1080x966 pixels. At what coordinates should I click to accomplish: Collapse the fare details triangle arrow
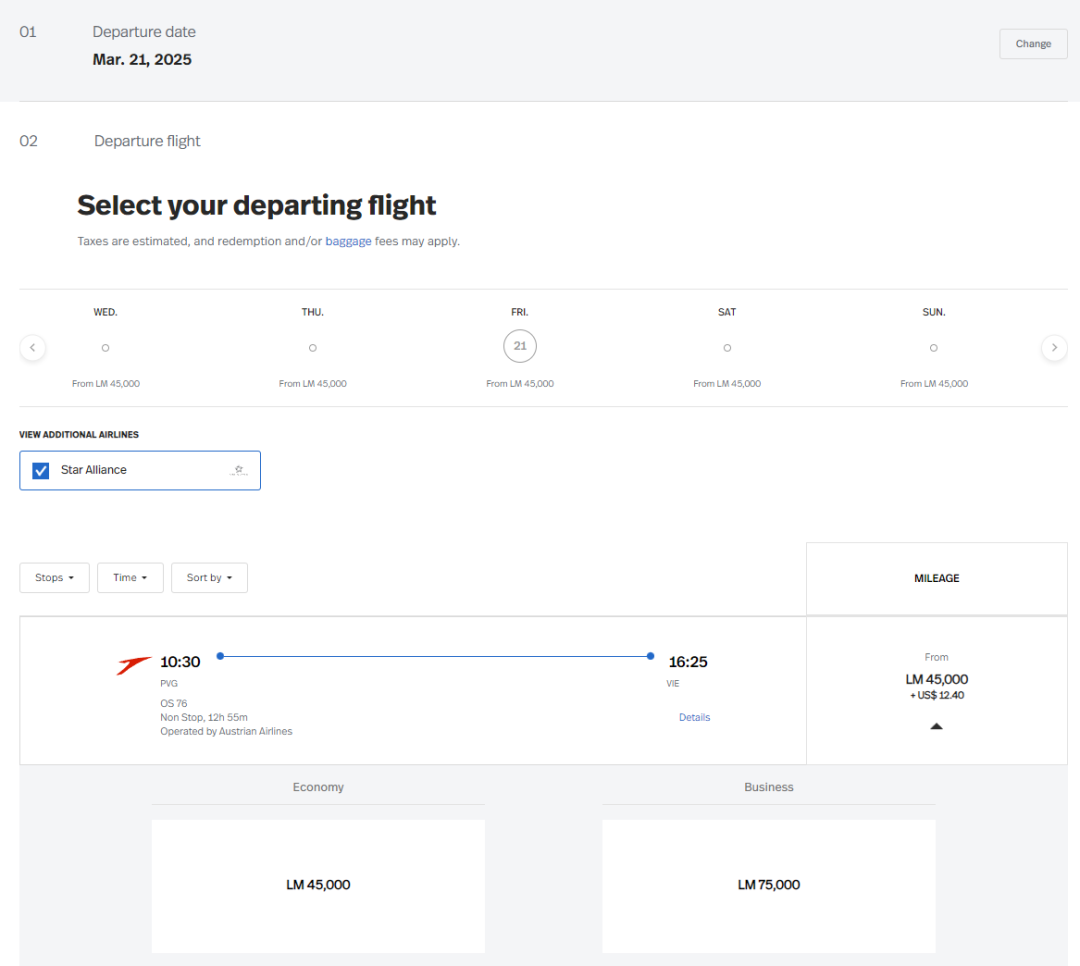[x=936, y=726]
